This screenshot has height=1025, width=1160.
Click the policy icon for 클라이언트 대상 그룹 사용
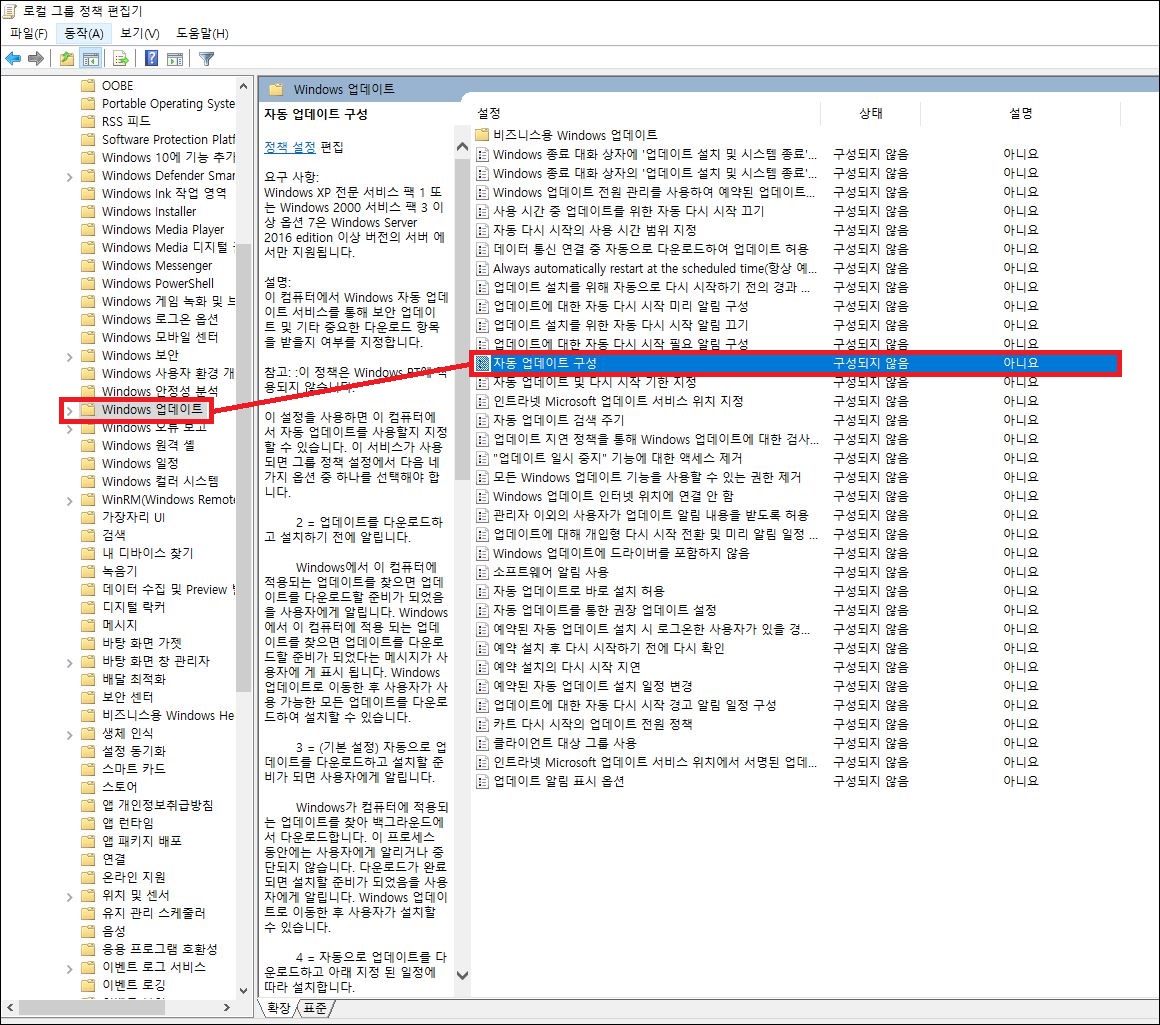coord(482,743)
